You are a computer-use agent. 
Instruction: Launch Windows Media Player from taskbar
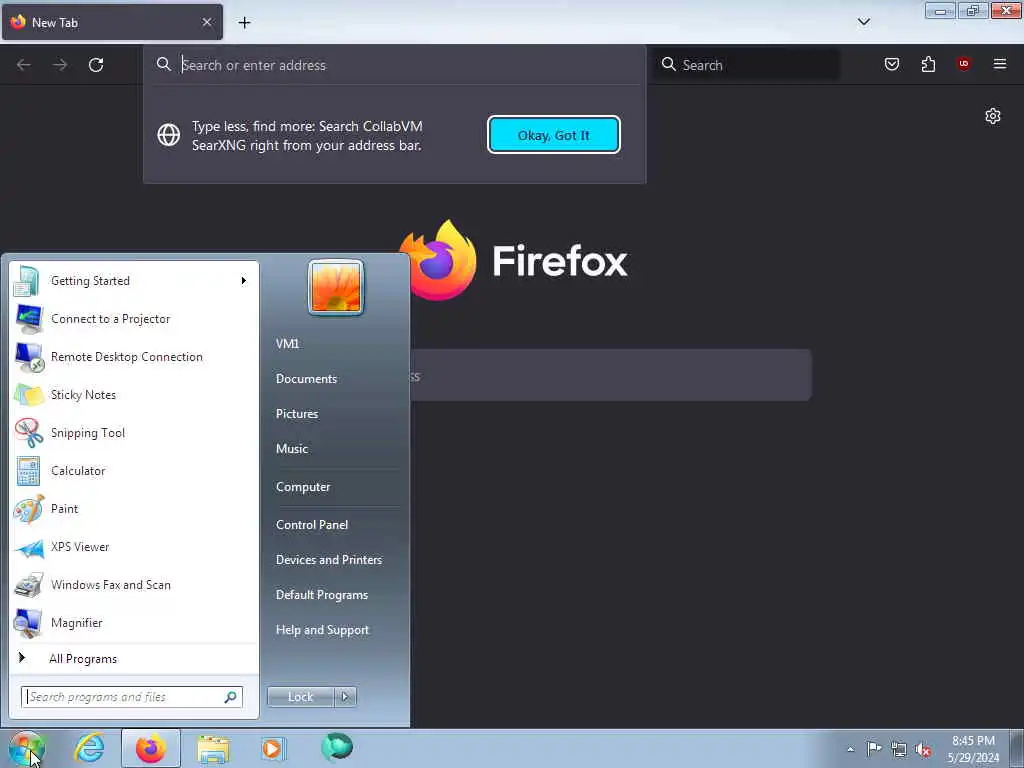click(274, 748)
